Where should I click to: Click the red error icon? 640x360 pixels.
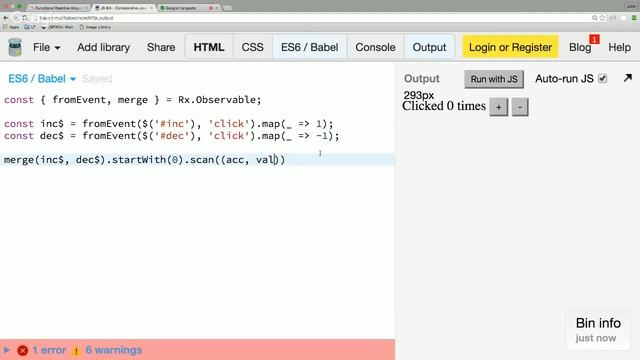click(22, 350)
